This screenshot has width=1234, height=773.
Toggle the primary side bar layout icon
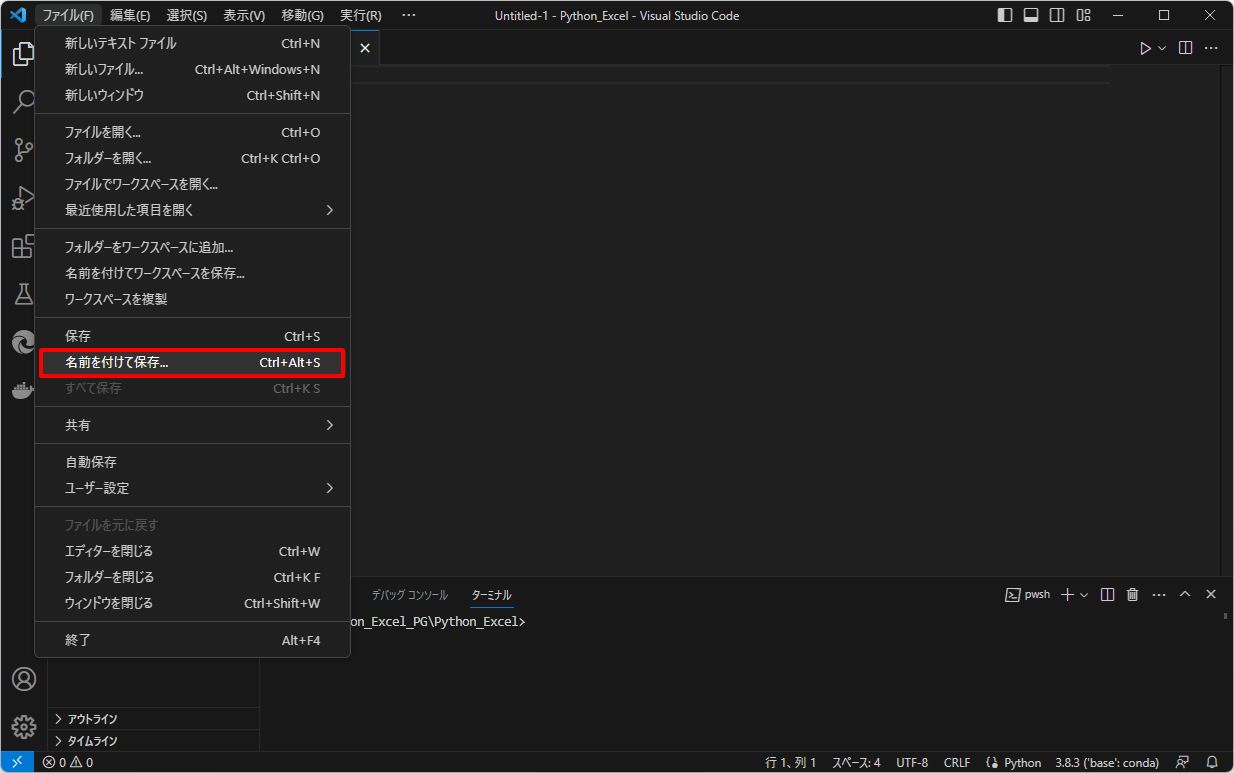pos(1005,15)
